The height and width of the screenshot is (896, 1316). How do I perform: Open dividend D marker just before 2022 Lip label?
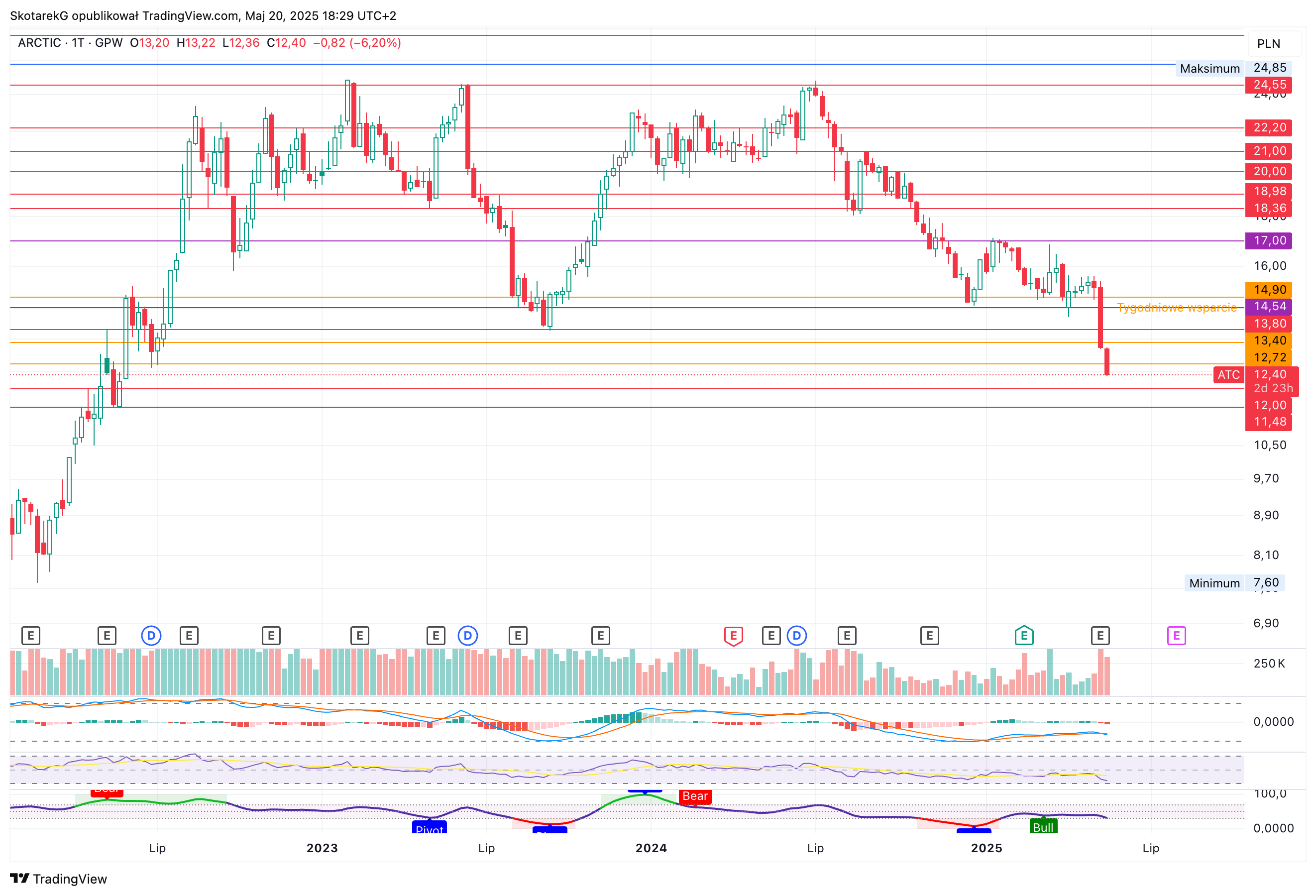151,636
